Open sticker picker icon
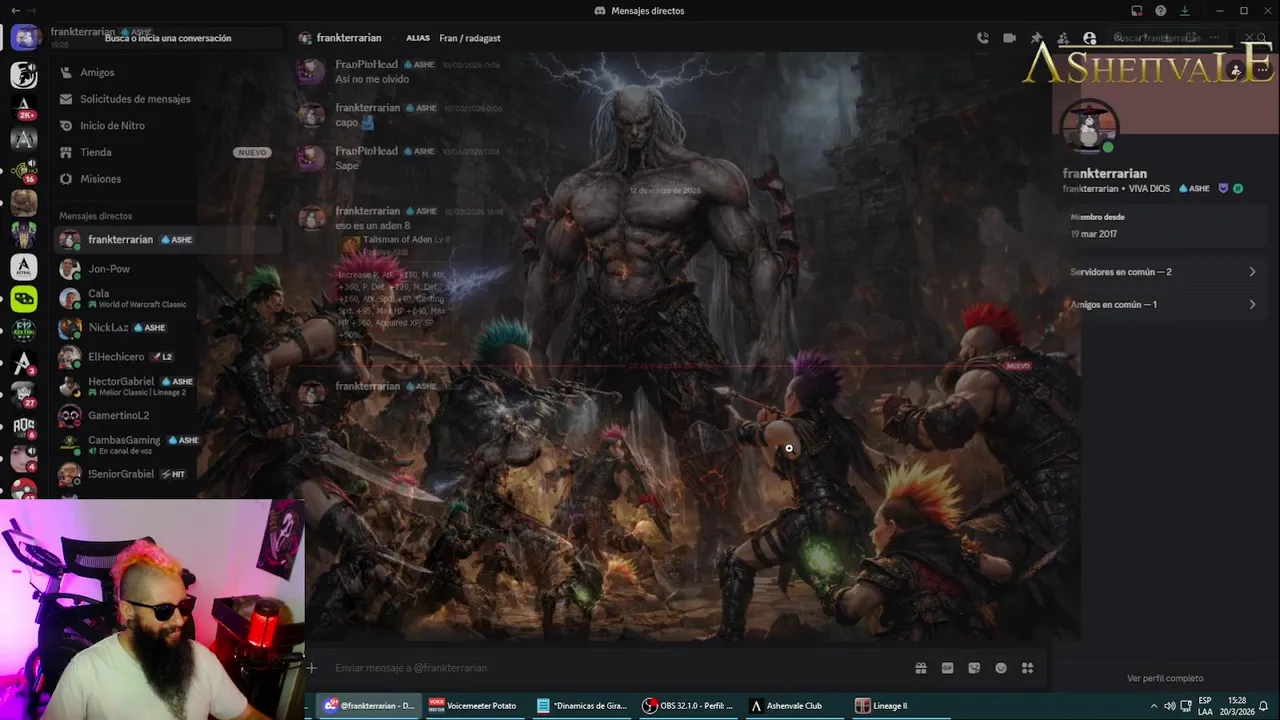This screenshot has width=1280, height=720. click(974, 668)
